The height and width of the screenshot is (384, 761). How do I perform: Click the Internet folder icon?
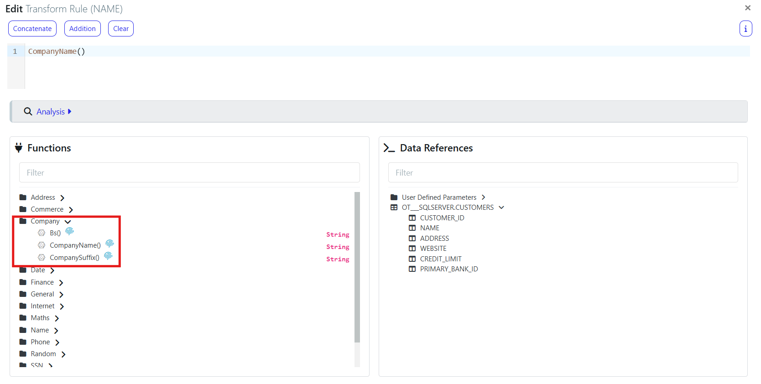coord(23,306)
